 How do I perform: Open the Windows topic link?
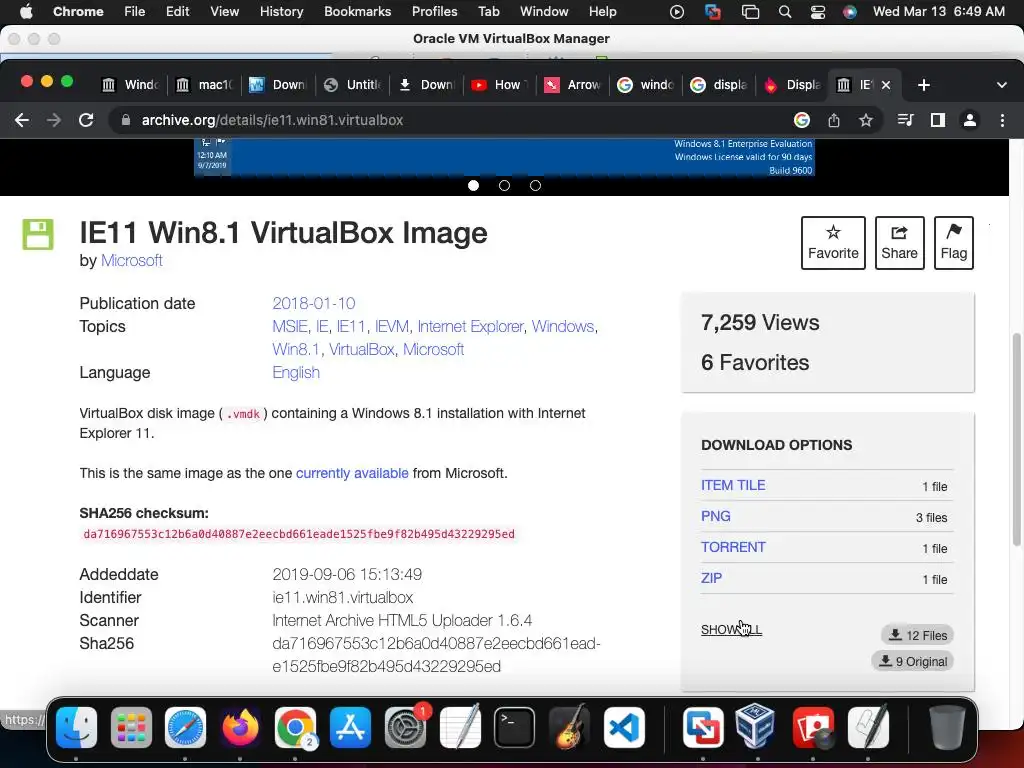(x=563, y=327)
